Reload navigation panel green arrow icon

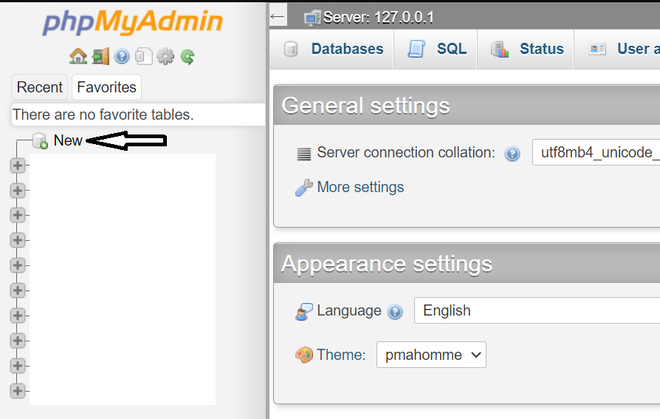tap(187, 56)
